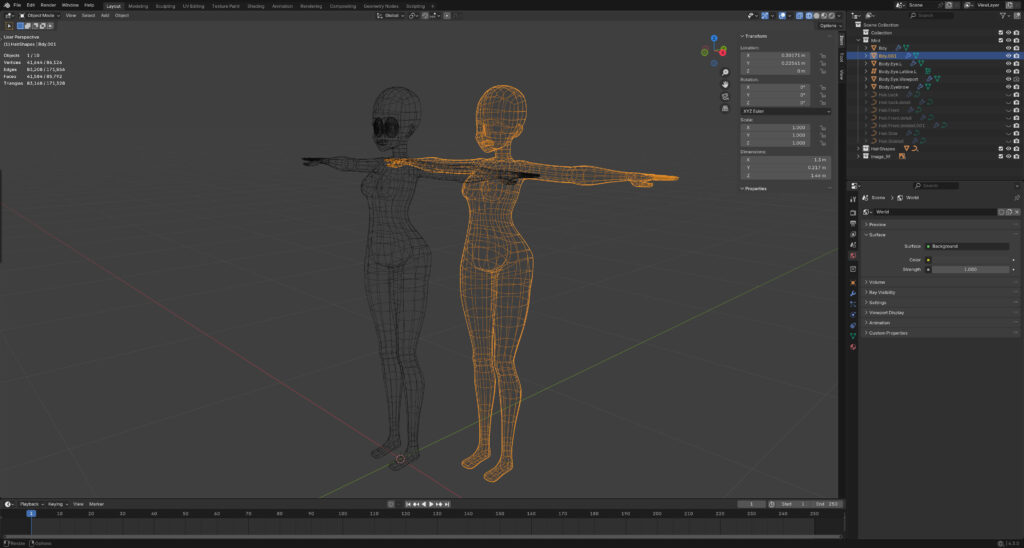Click frame 1 marker in timeline
Screen dimensions: 1024x548
tap(30, 514)
